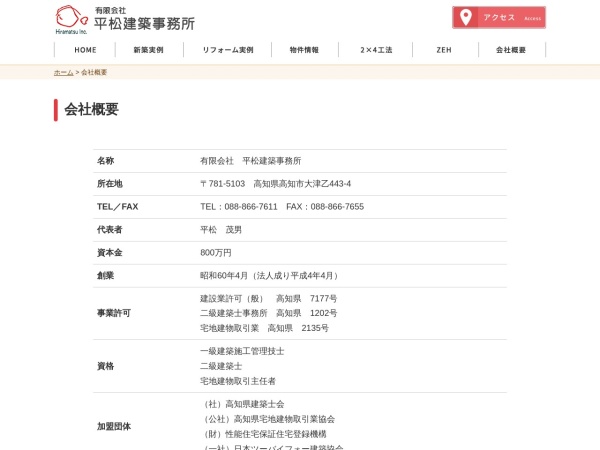Viewport: 600px width, 450px height.
Task: Click the 事業許可 row label
Action: (114, 313)
